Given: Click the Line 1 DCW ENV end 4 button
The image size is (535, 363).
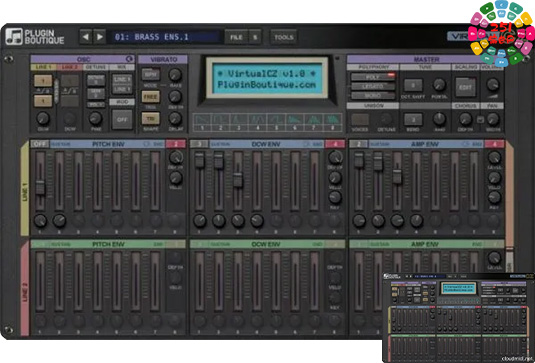Looking at the screenshot, I should point(335,144).
